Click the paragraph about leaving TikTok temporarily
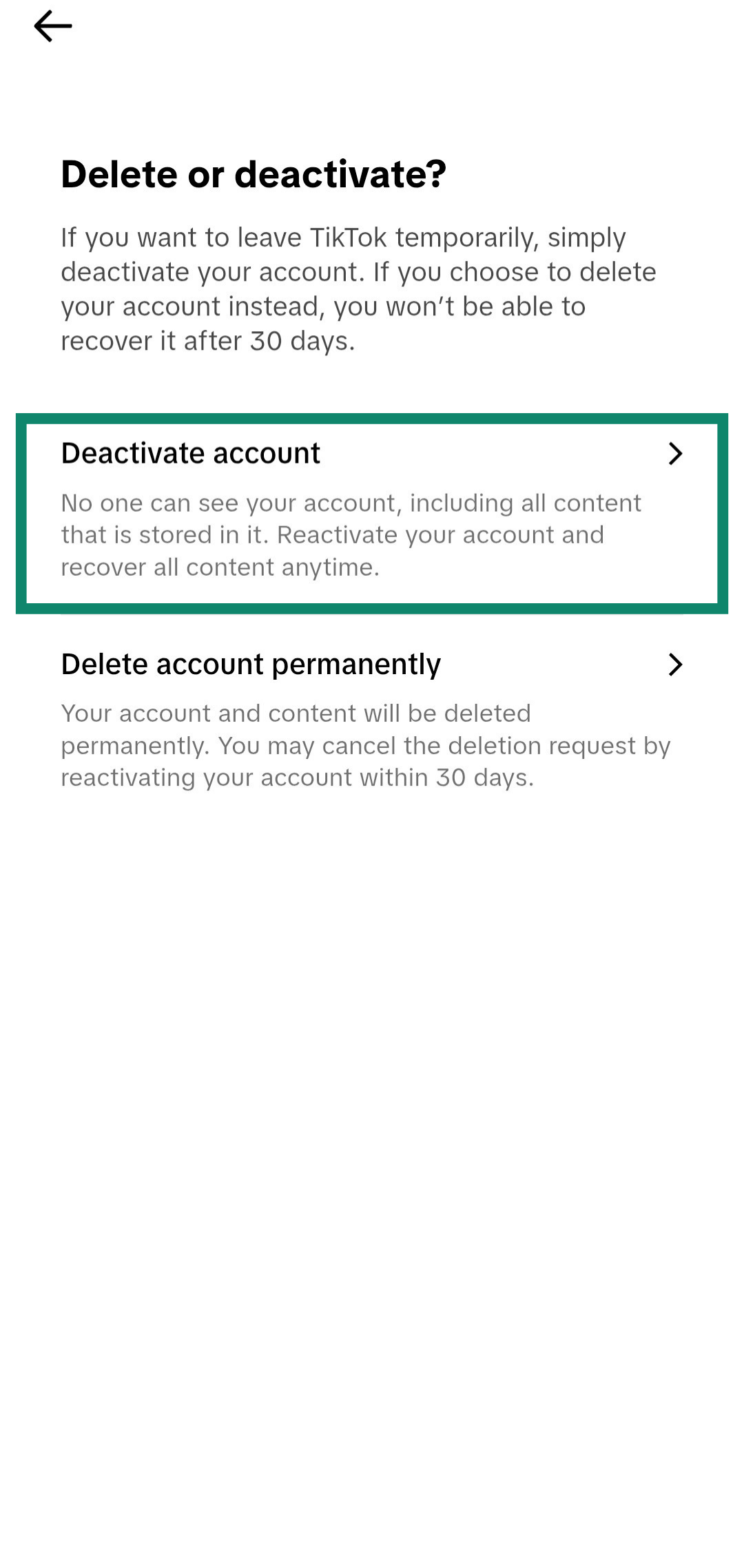 click(x=358, y=289)
